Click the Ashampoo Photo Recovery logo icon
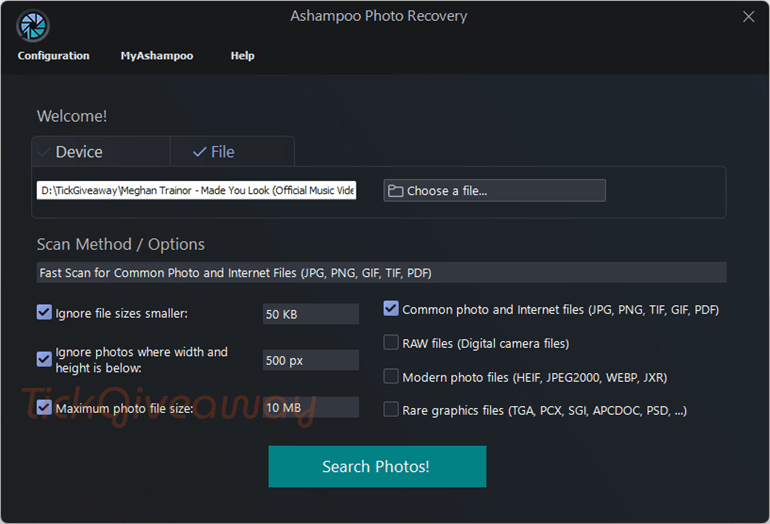This screenshot has width=770, height=524. [x=32, y=26]
